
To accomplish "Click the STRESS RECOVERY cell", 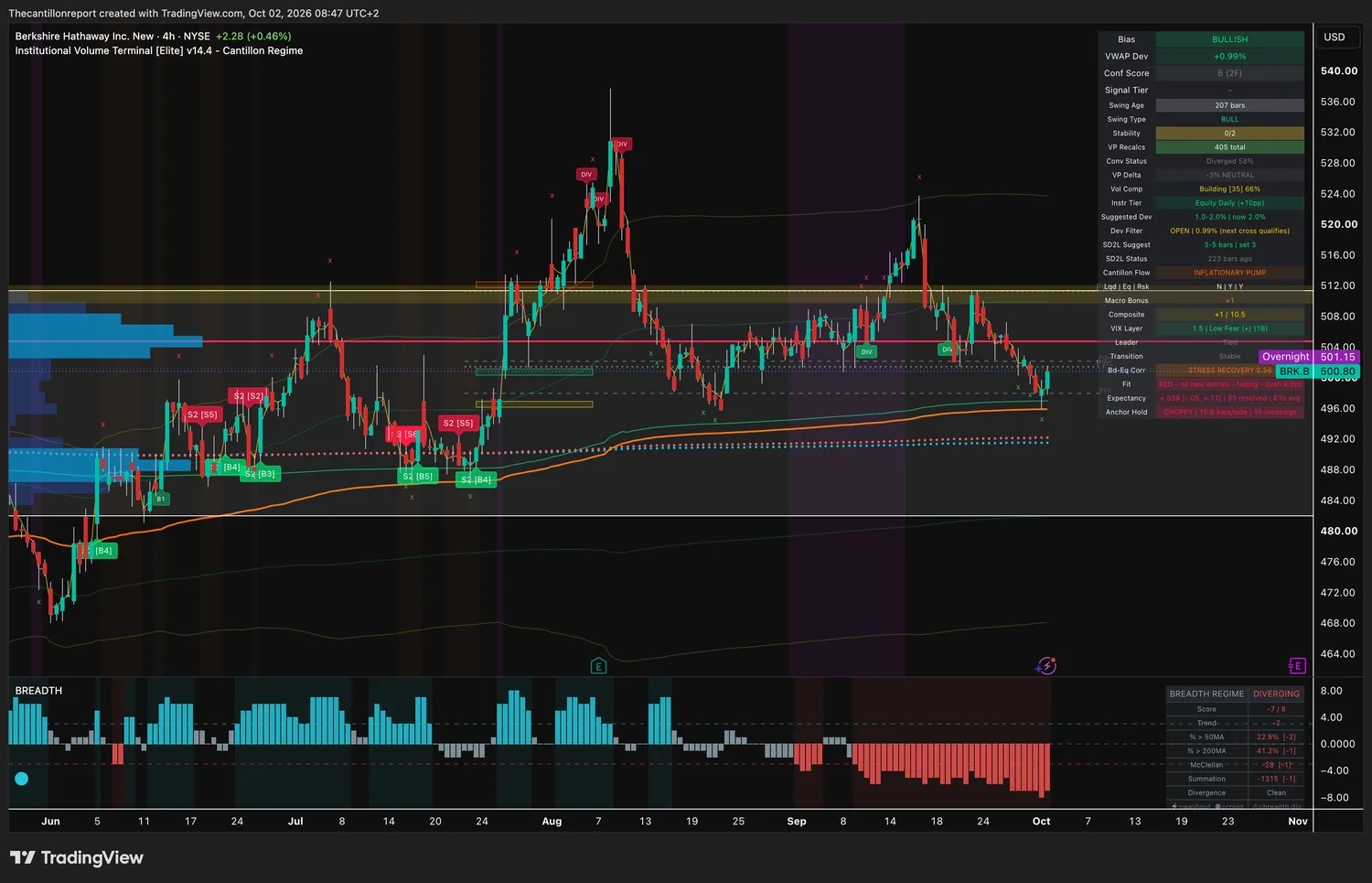I will (1229, 371).
